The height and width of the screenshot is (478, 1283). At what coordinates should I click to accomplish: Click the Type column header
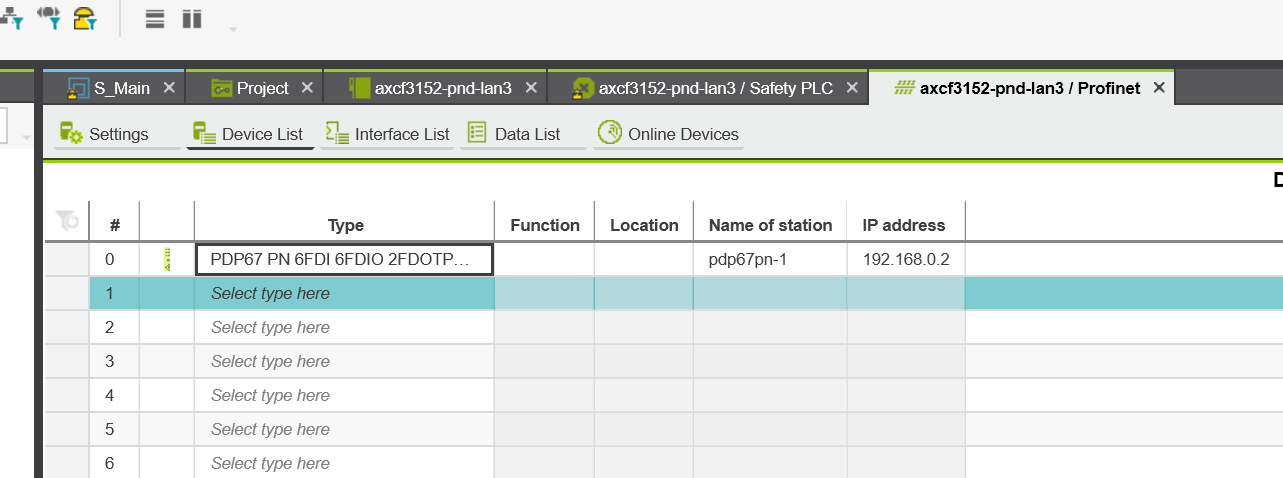point(345,225)
